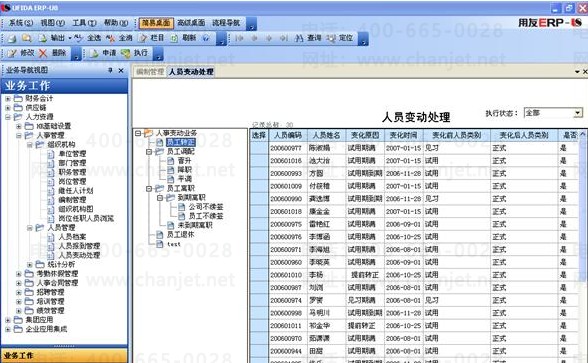
Task: Click the table scrollbar up arrow
Action: pyautogui.click(x=583, y=134)
